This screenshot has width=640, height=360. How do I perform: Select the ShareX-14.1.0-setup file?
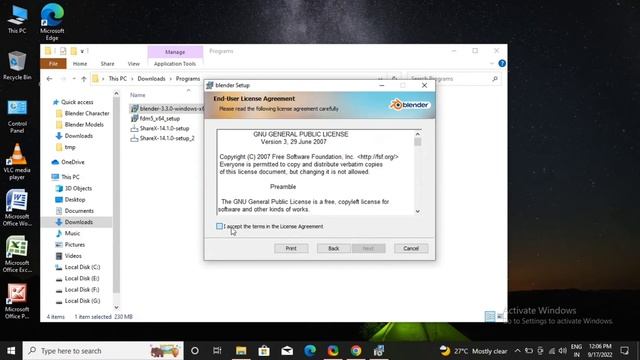(x=160, y=128)
